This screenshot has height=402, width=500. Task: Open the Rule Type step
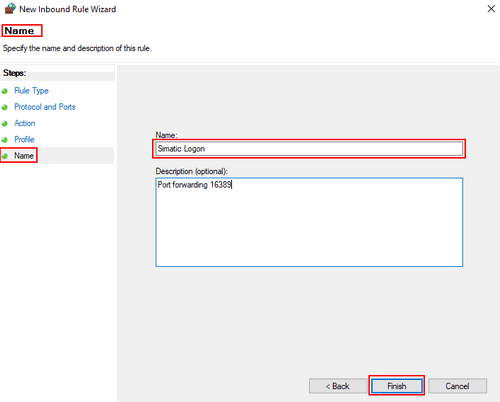pos(31,91)
